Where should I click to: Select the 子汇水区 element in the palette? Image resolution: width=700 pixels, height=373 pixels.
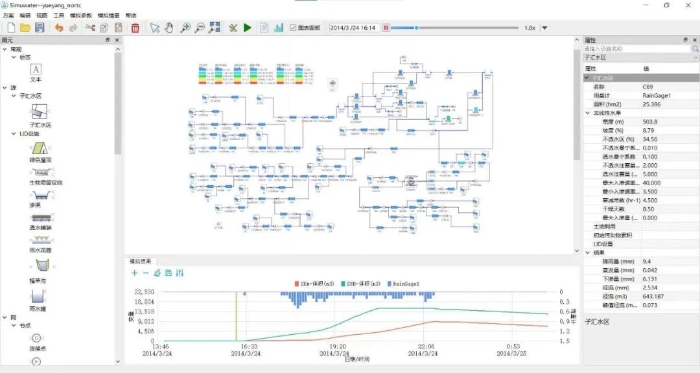pos(40,115)
